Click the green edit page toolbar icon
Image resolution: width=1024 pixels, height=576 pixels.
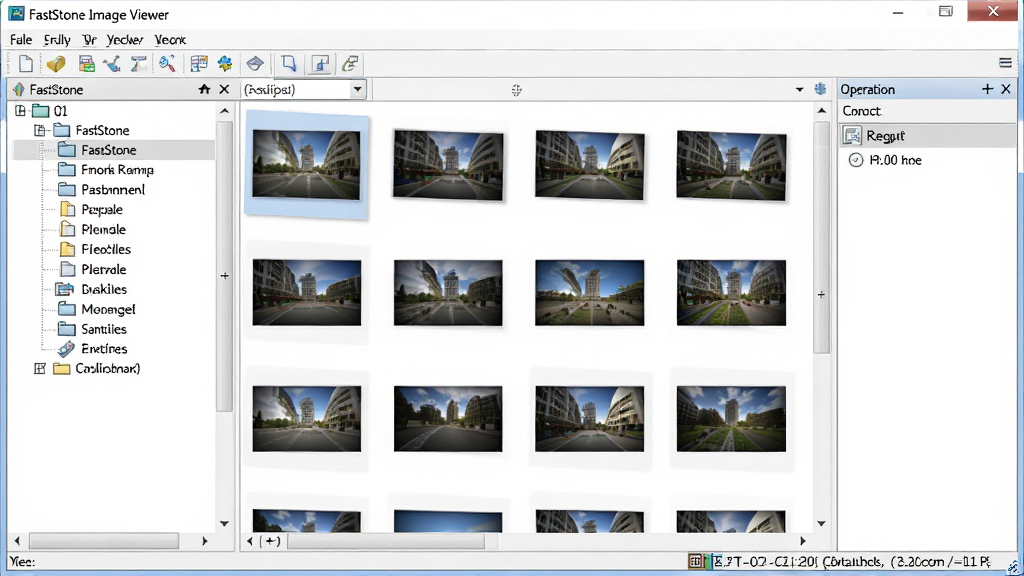[350, 63]
